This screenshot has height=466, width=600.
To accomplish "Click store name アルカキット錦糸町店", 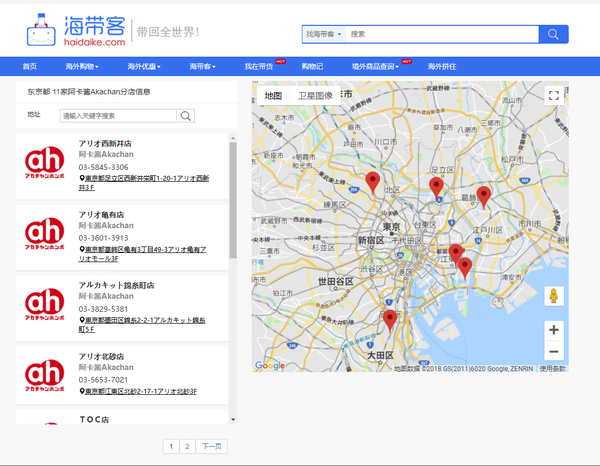I will click(116, 285).
